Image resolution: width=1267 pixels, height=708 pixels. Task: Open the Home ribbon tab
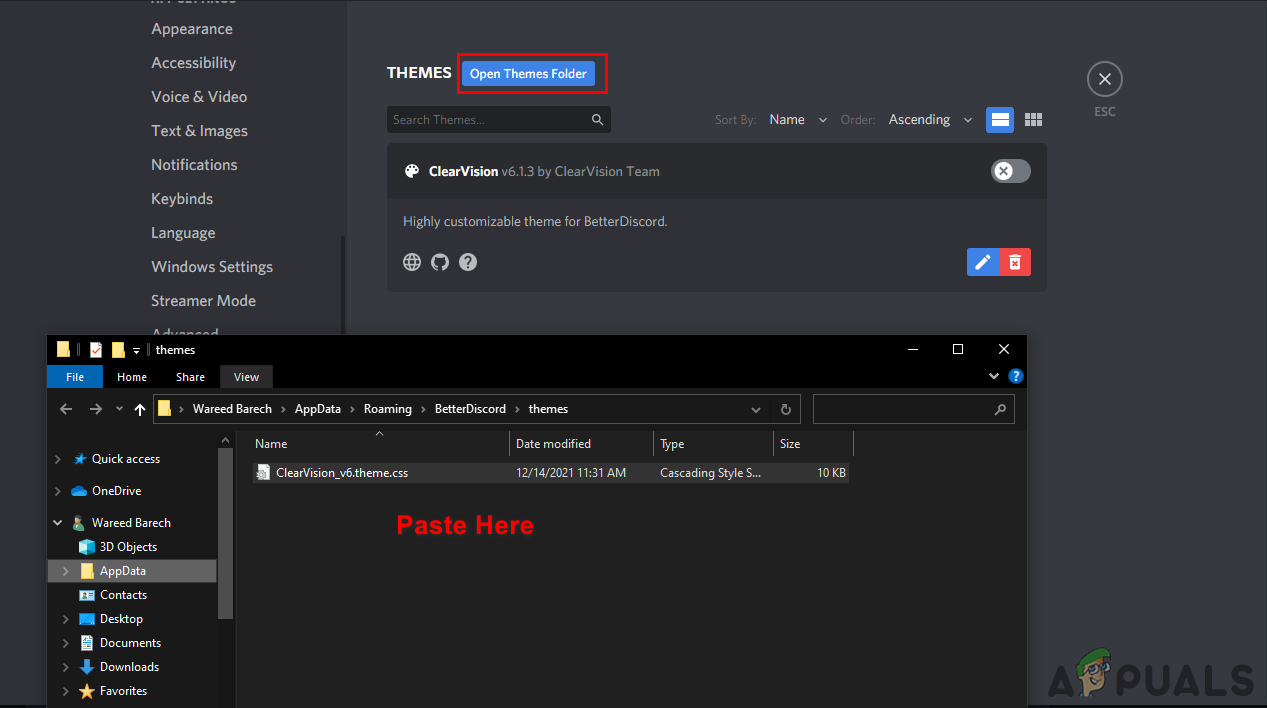pyautogui.click(x=132, y=377)
